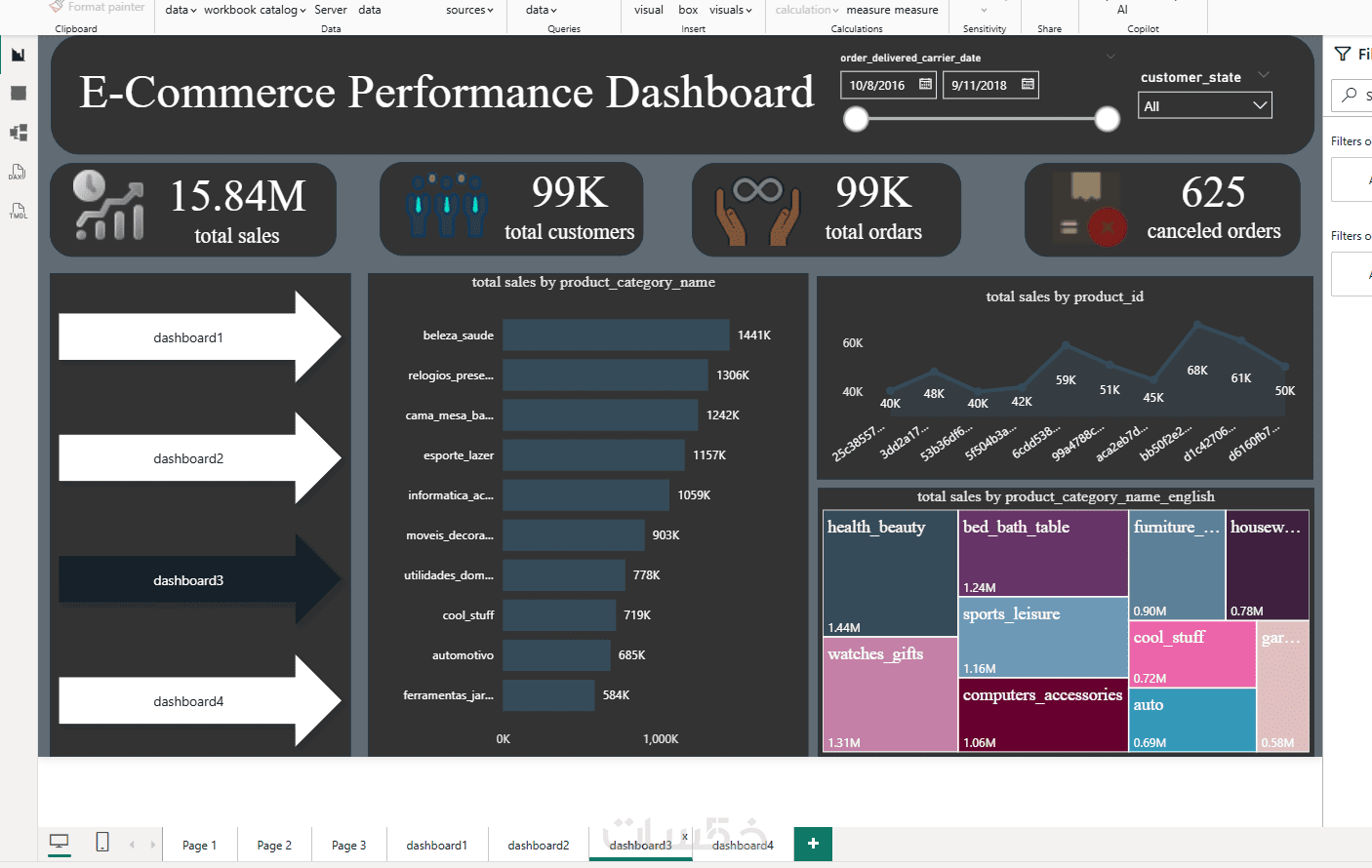Click the right handle of date slider
Screen dimensions: 1372x868
click(1108, 119)
